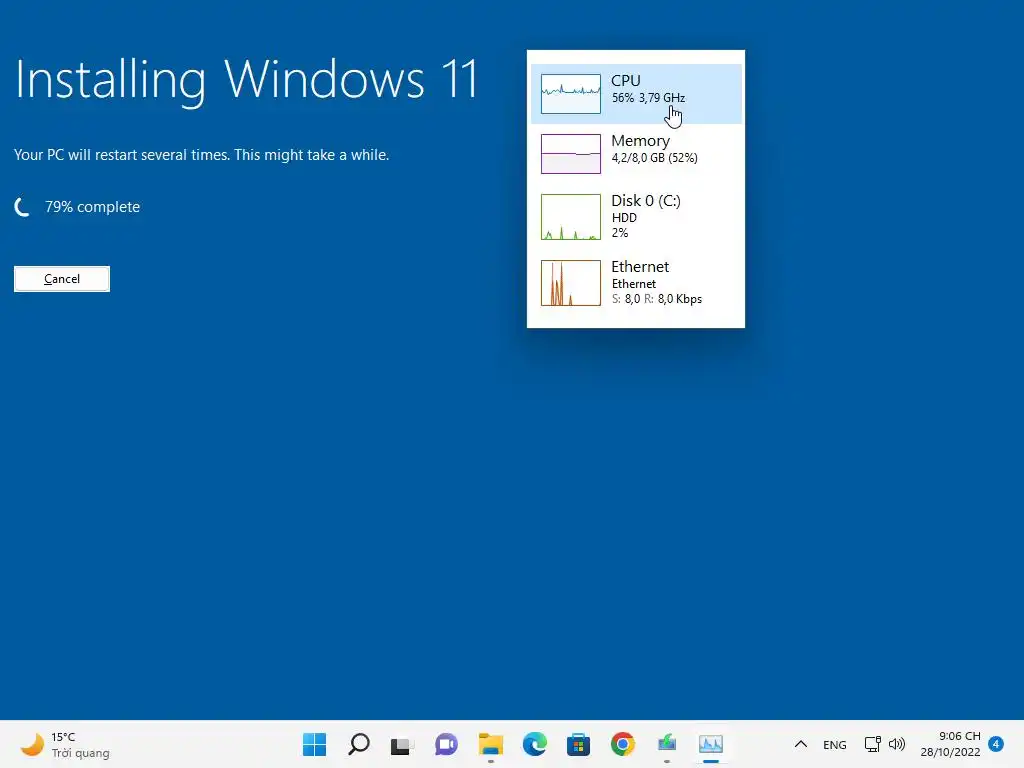Click the "79% complete" progress text
The width and height of the screenshot is (1024, 768).
(92, 207)
